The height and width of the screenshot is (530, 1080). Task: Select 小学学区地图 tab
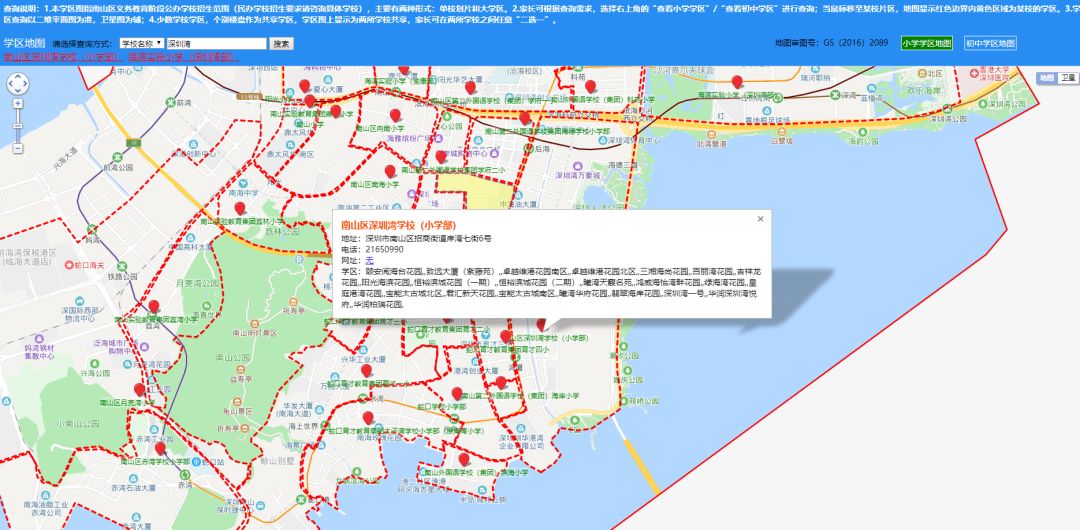click(x=927, y=43)
